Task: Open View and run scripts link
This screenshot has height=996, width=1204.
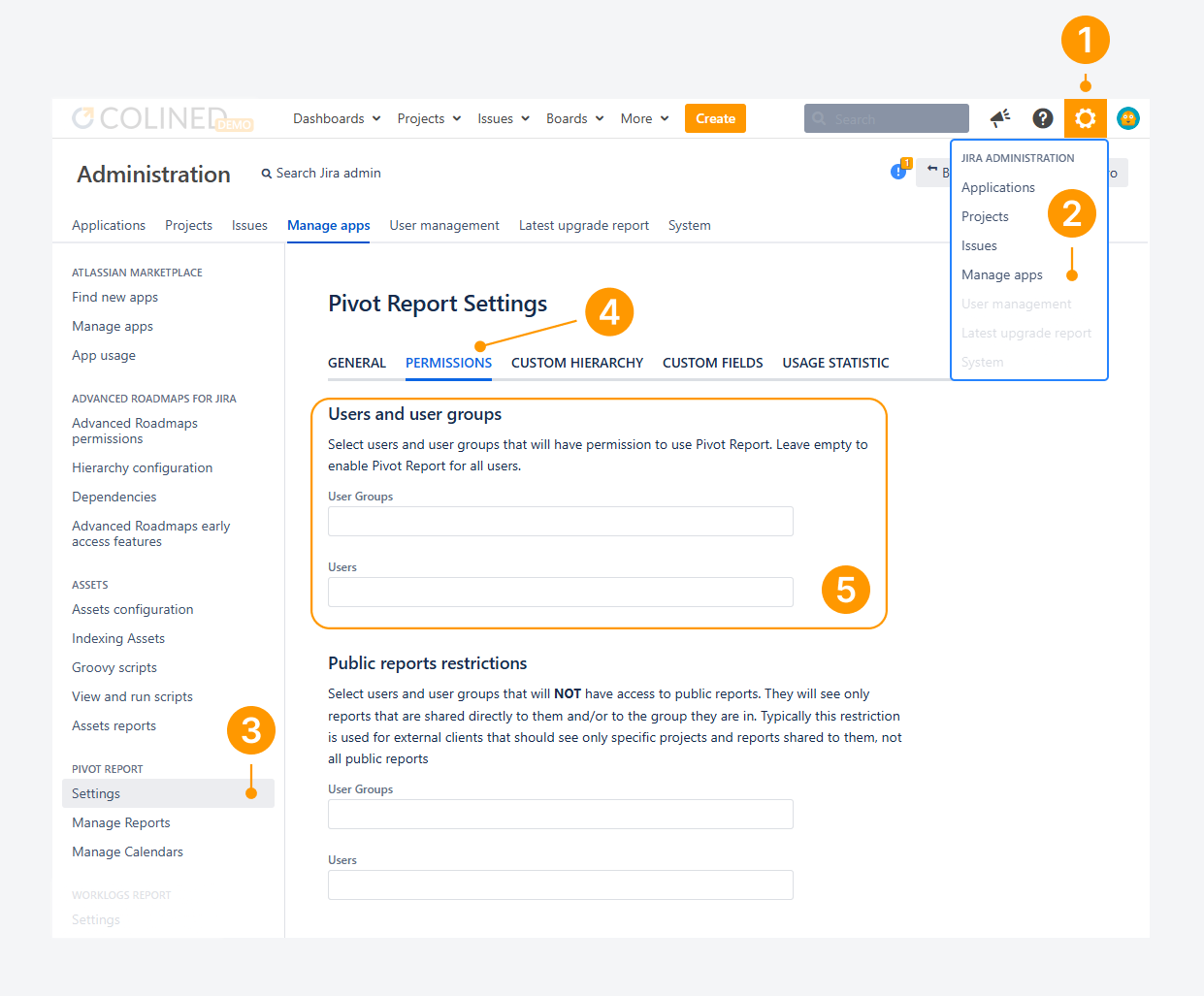Action: click(x=132, y=696)
